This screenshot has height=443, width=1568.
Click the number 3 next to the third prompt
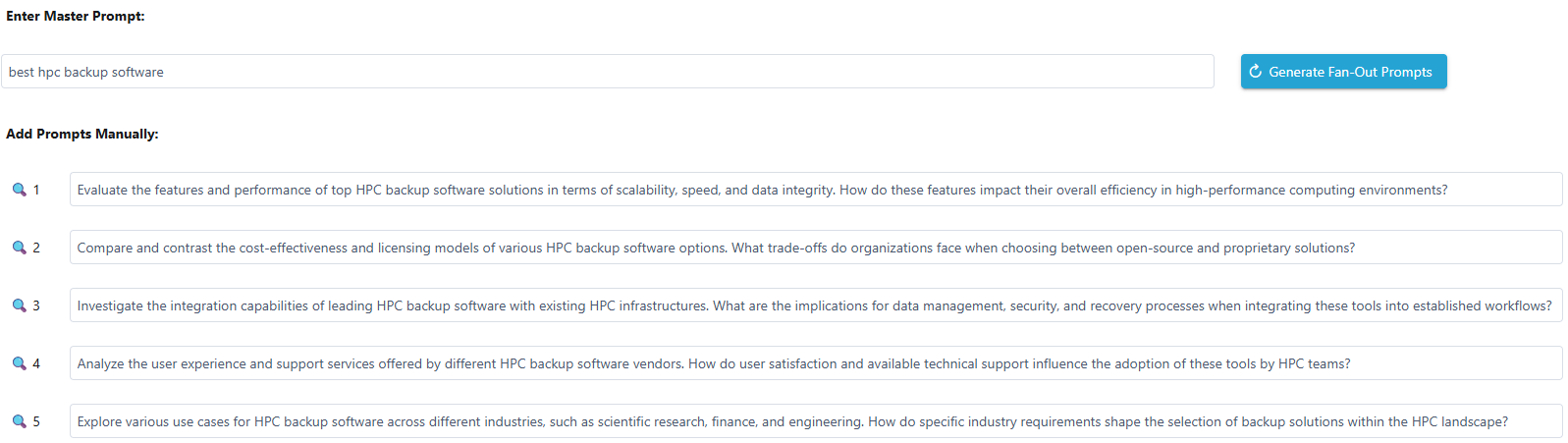pos(36,305)
